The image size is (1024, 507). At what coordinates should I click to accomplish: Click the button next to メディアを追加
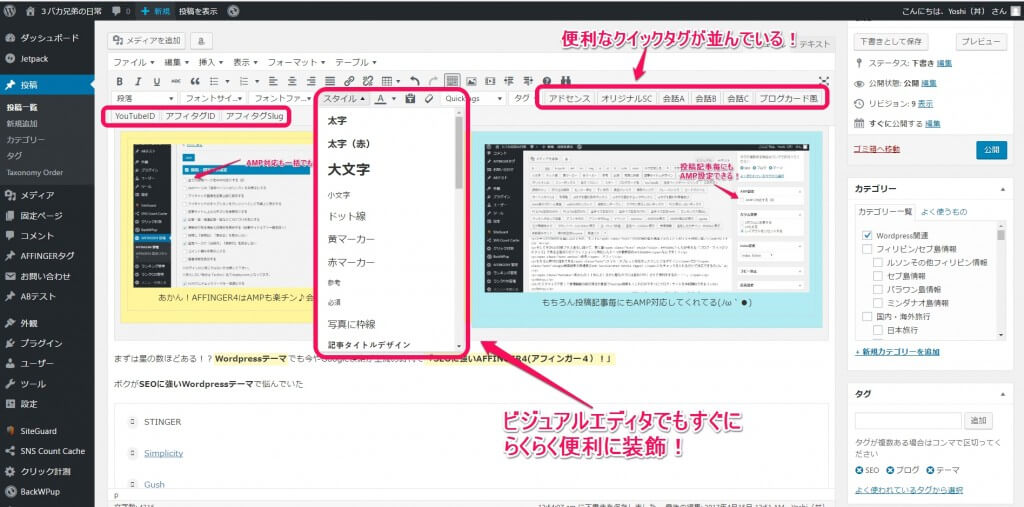(x=200, y=41)
